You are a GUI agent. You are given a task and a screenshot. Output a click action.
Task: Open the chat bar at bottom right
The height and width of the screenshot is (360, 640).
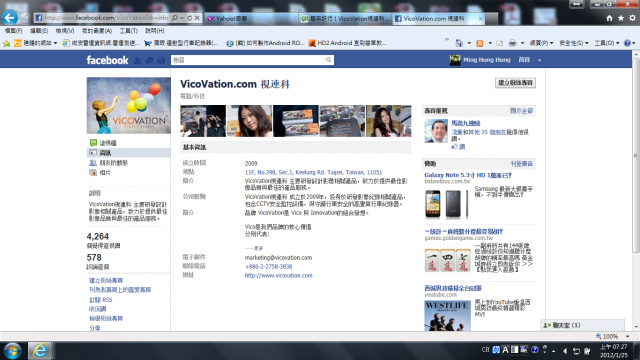(x=582, y=325)
